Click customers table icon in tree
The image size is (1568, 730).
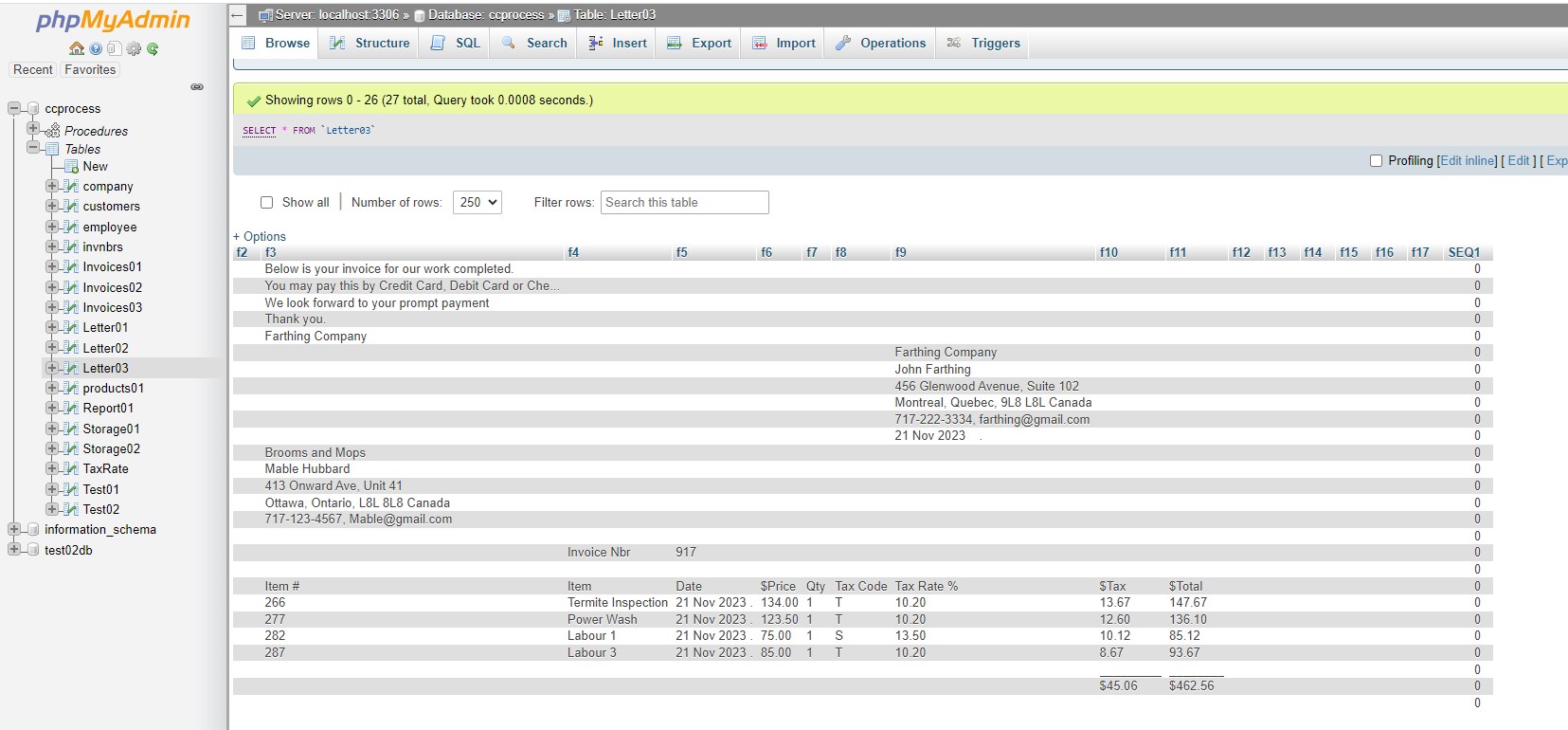coord(70,207)
